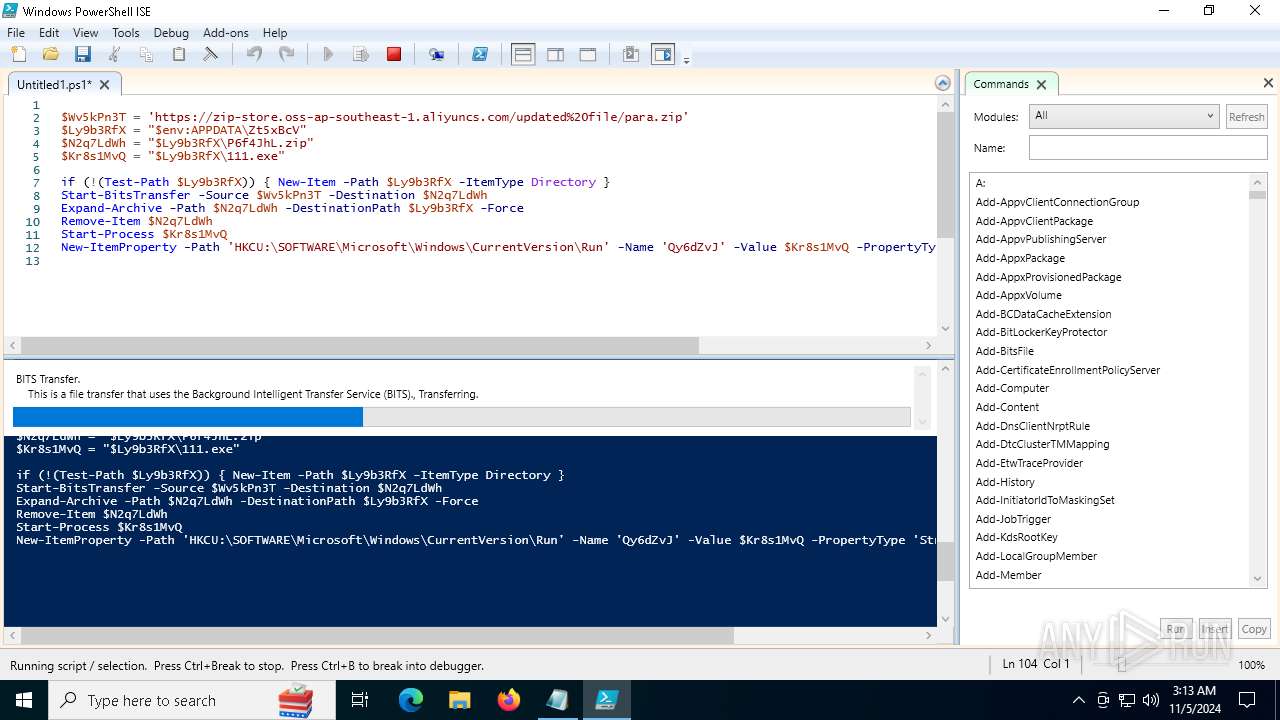Select the Commands tab
The image size is (1280, 720).
tap(1001, 85)
